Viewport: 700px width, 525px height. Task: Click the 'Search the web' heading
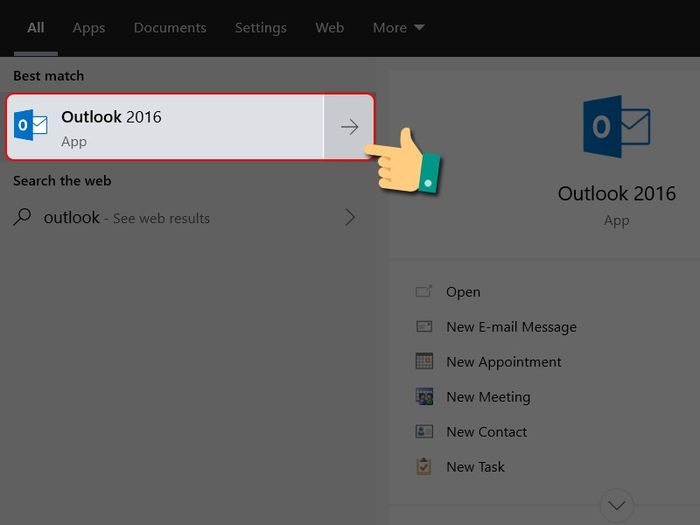[62, 181]
